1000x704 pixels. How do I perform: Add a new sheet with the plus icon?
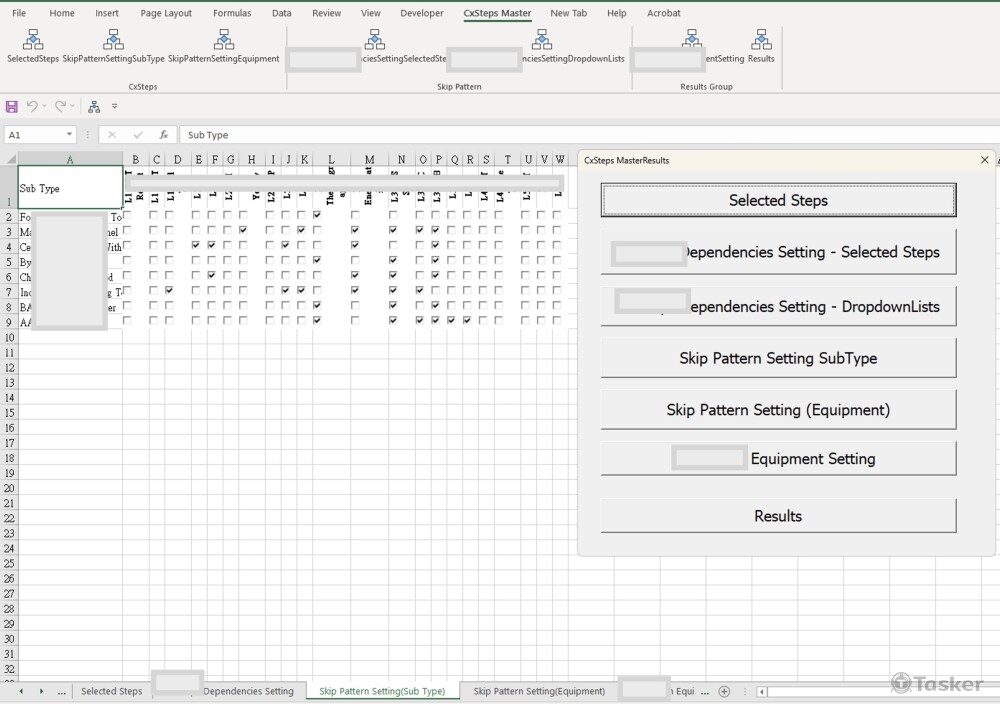point(725,691)
